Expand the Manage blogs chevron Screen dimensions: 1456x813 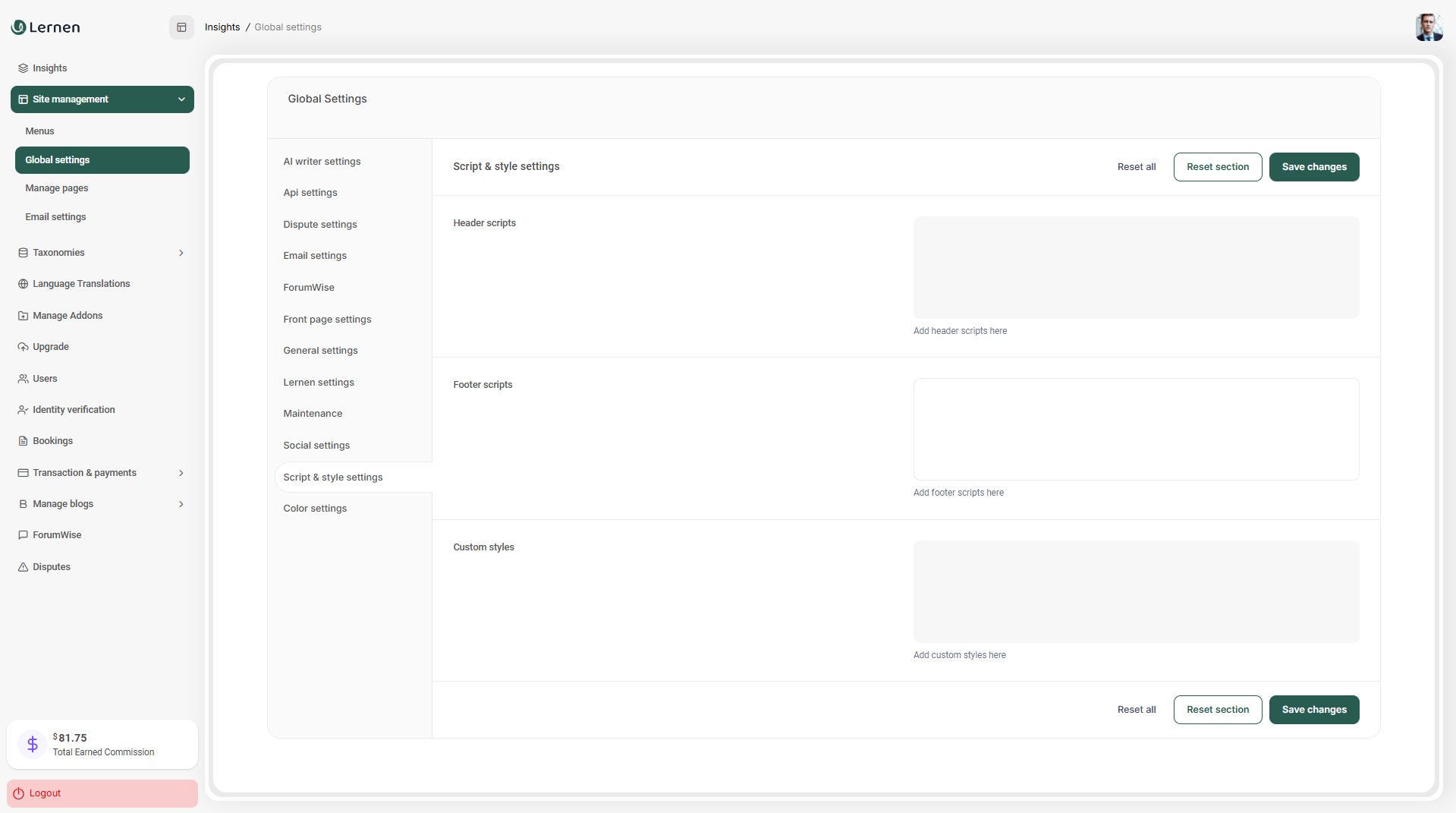pos(181,504)
